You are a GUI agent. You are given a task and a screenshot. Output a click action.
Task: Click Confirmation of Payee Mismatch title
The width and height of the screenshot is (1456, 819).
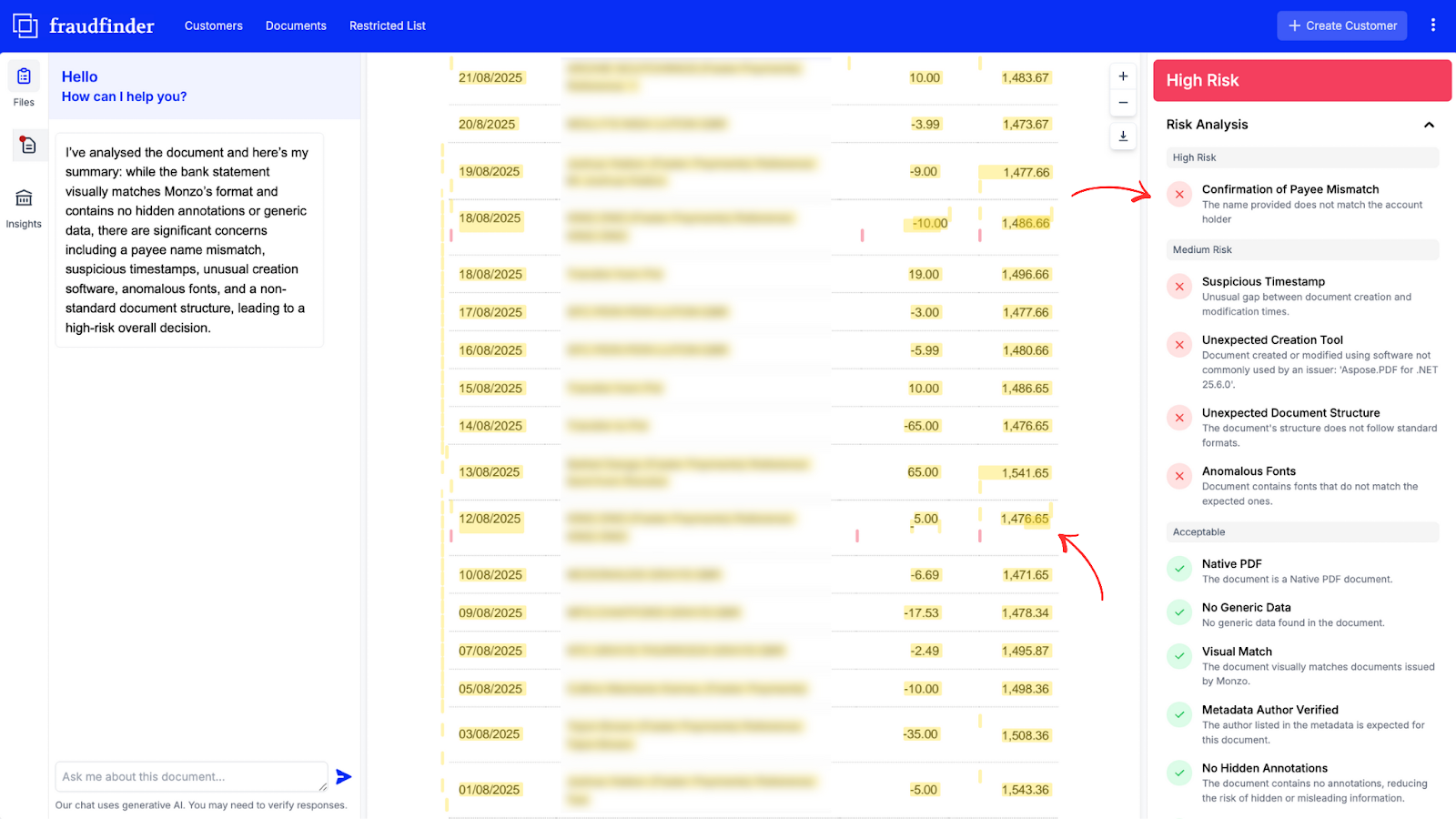click(1290, 189)
